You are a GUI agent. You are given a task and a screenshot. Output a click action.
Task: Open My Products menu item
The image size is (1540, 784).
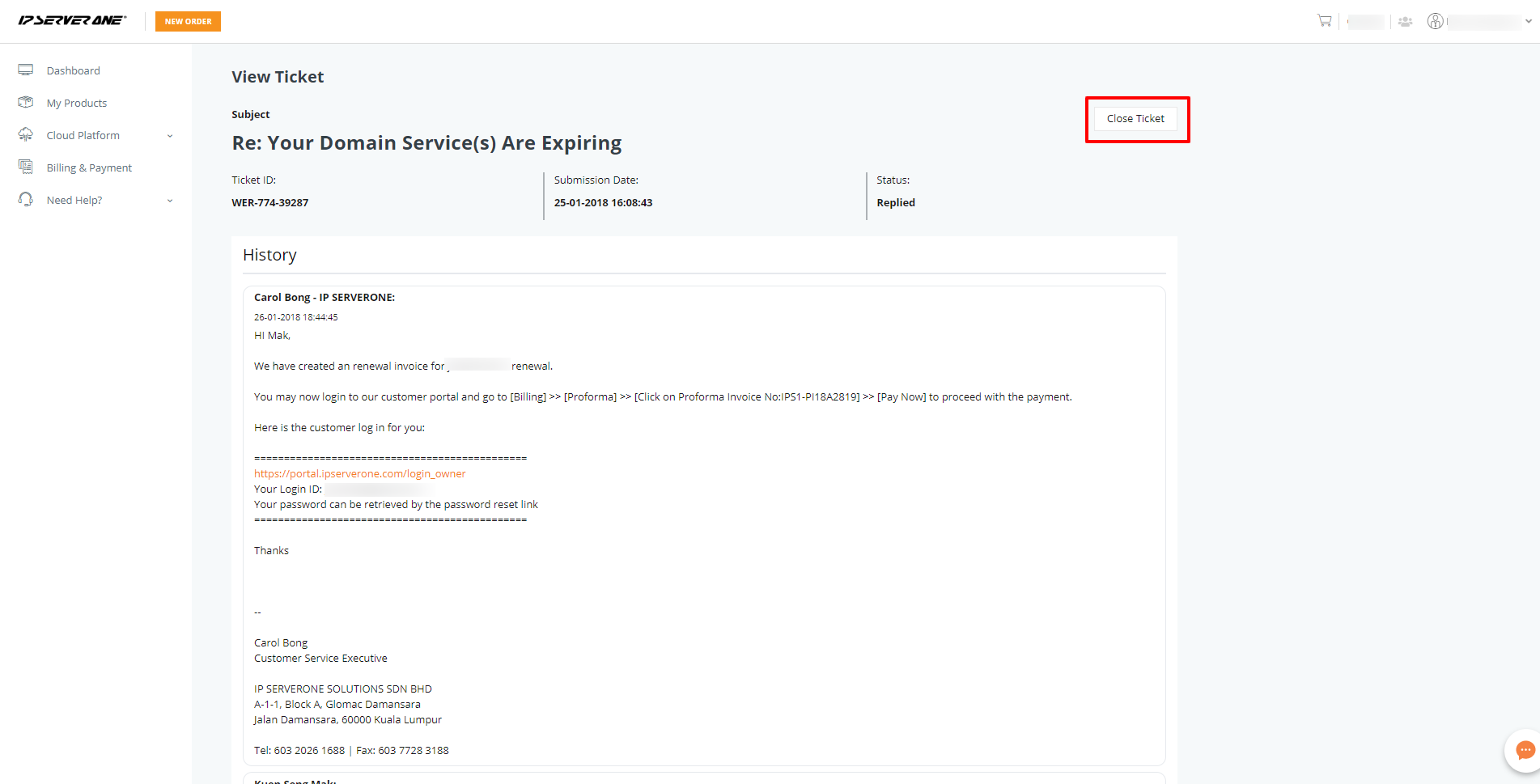[x=77, y=103]
